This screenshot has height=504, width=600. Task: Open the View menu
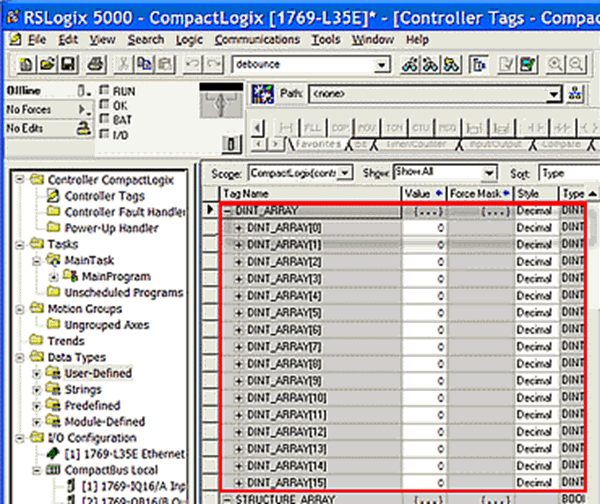tap(102, 39)
